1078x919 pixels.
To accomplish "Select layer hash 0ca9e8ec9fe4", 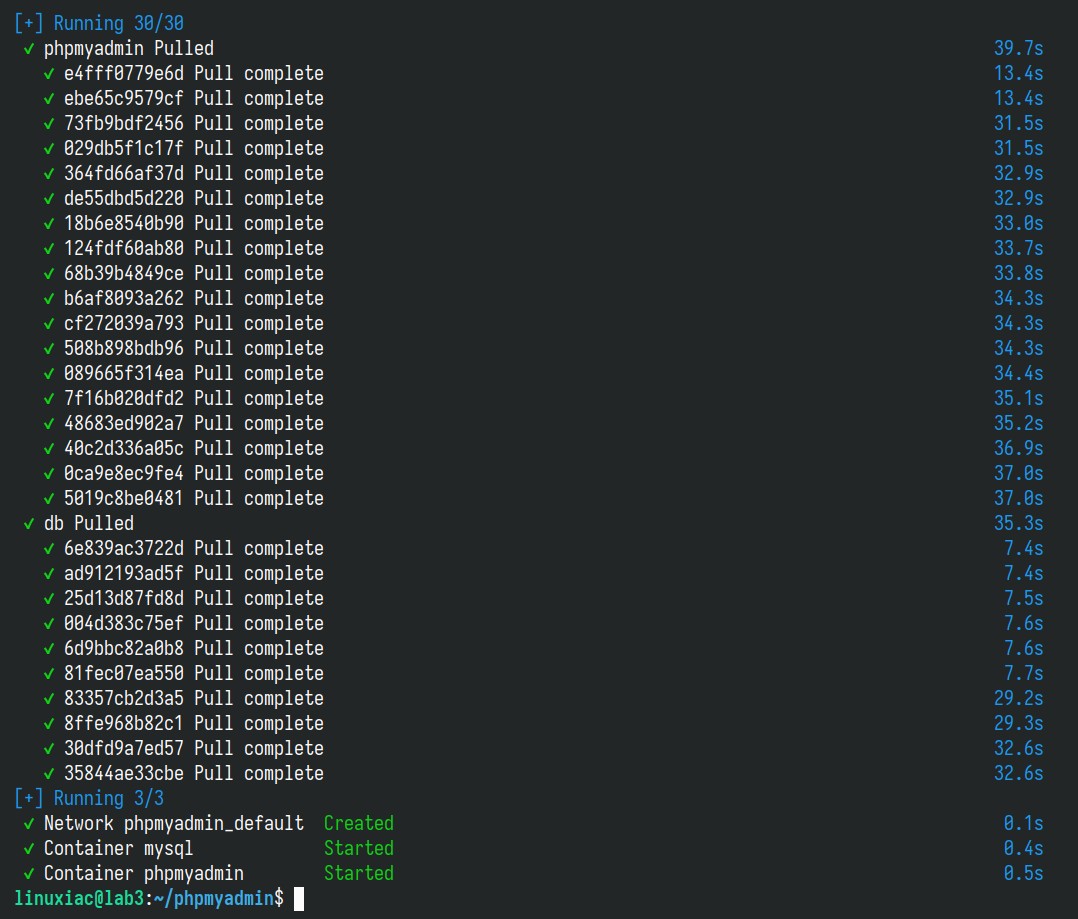I will (x=124, y=473).
